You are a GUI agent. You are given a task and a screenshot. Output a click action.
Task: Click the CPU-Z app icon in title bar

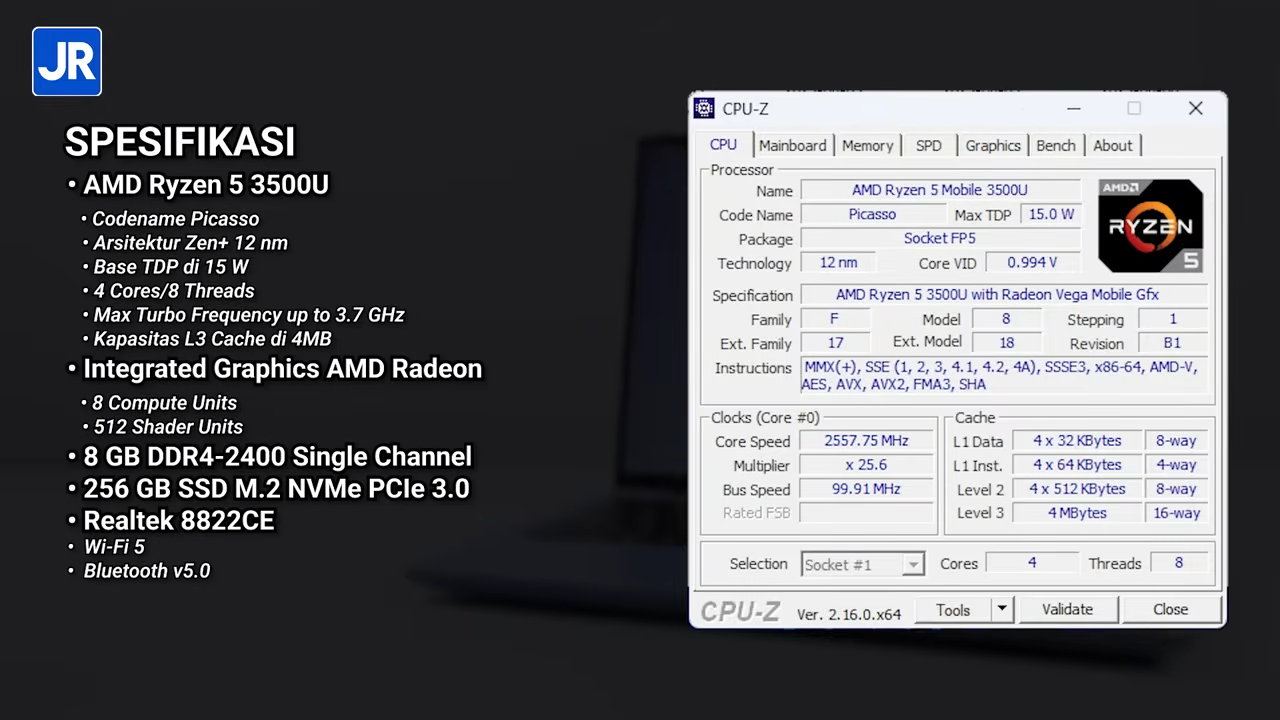[704, 108]
